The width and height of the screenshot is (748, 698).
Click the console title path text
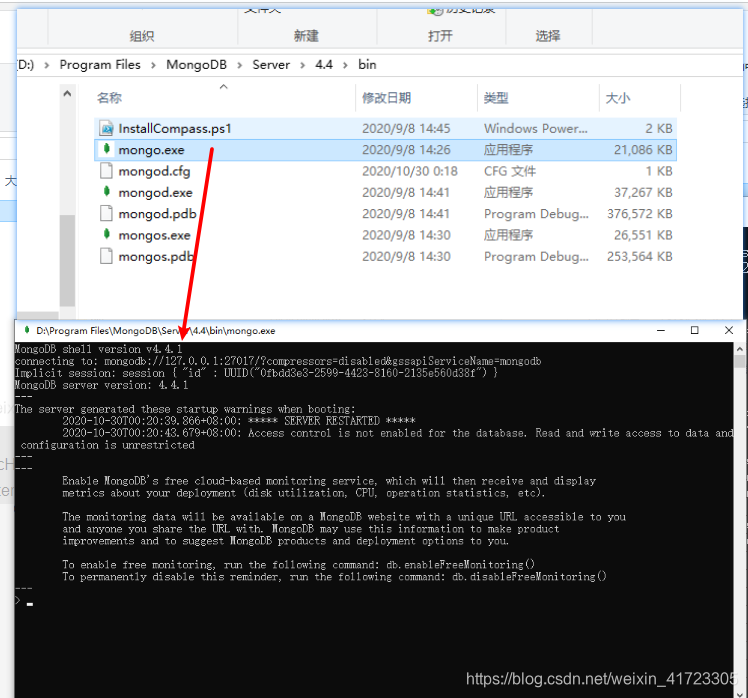156,331
